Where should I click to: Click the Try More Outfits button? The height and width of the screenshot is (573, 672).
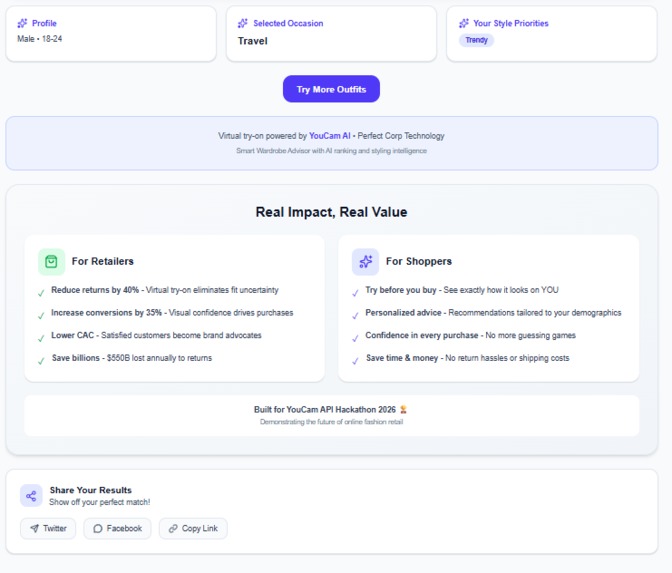tap(331, 89)
